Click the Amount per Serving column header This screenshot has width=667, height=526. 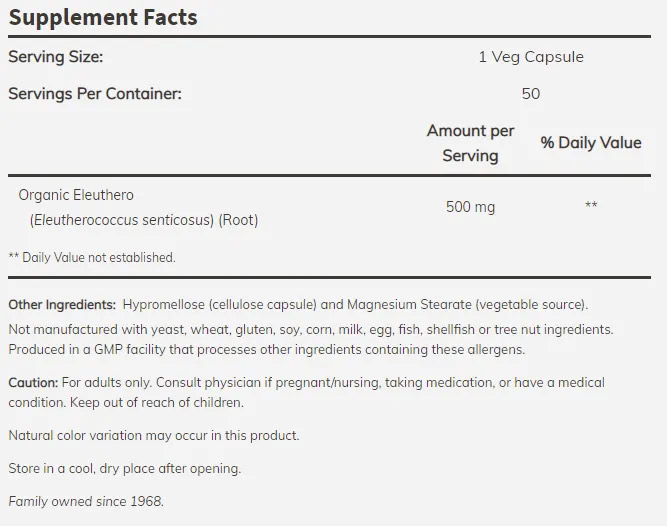470,143
